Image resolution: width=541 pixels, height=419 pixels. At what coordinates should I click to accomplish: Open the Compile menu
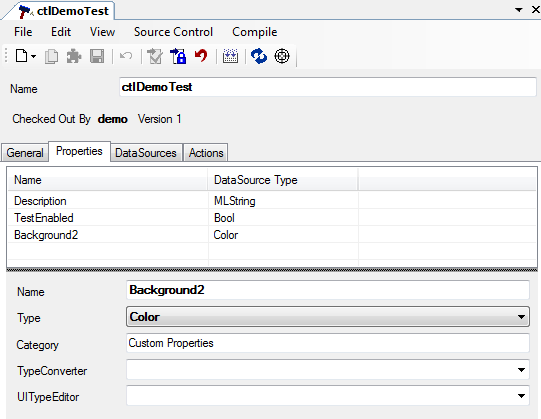coord(255,32)
